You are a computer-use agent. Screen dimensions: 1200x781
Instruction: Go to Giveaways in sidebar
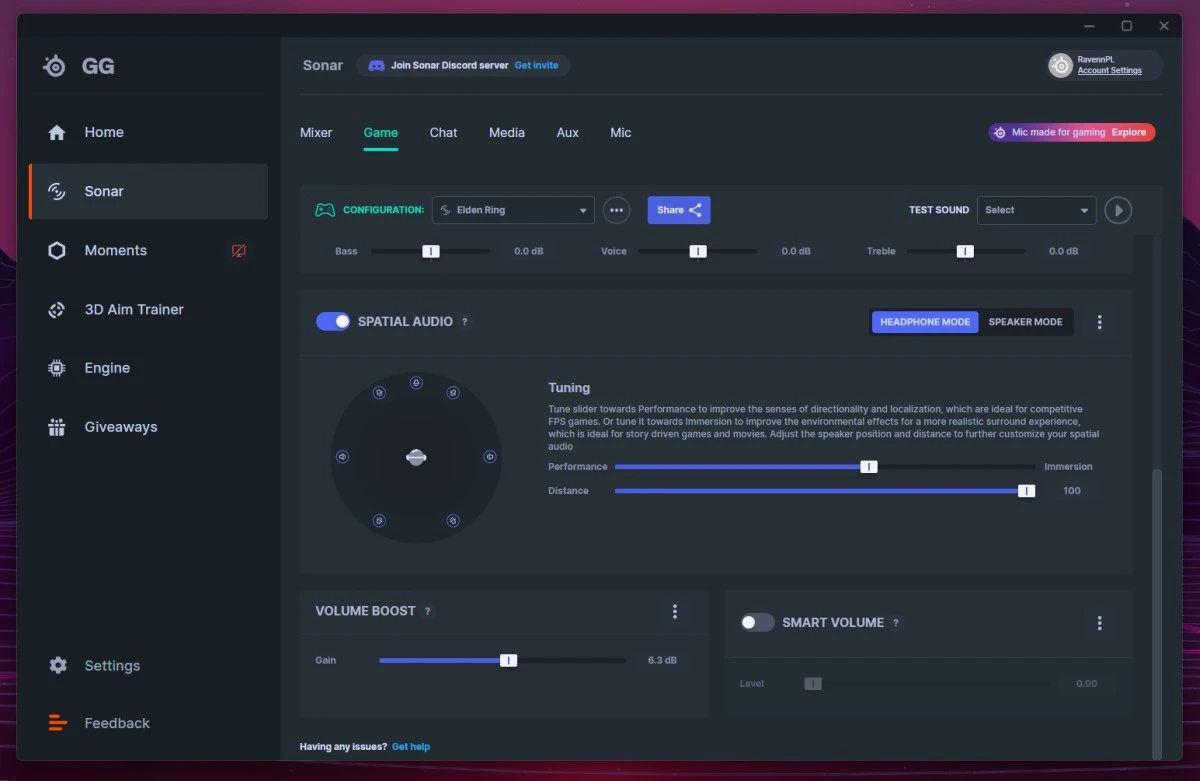click(x=120, y=427)
